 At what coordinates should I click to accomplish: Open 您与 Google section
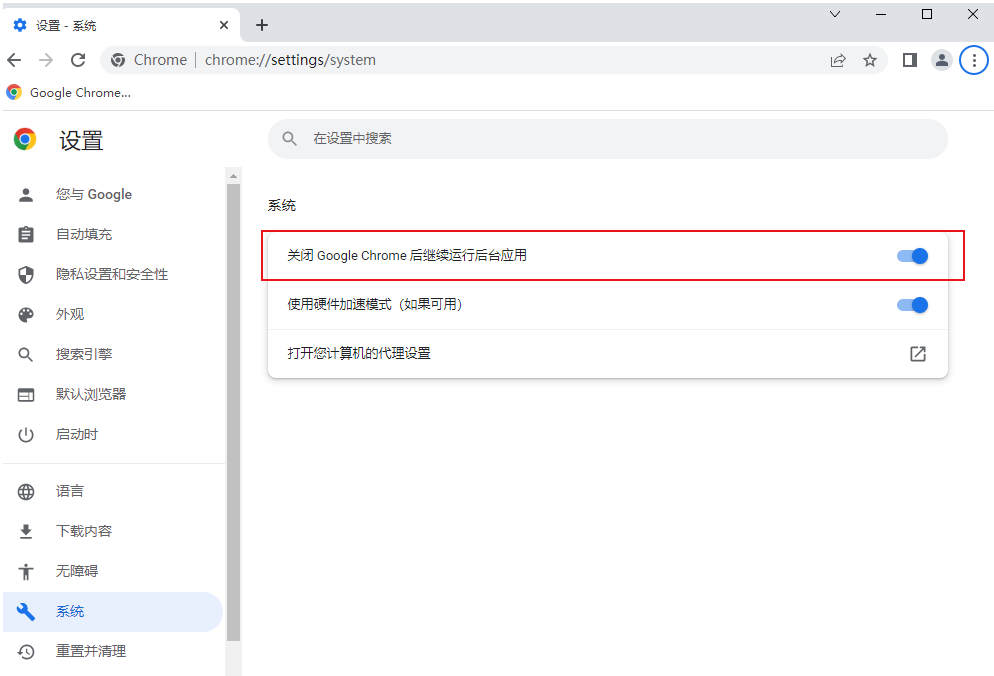(x=113, y=195)
